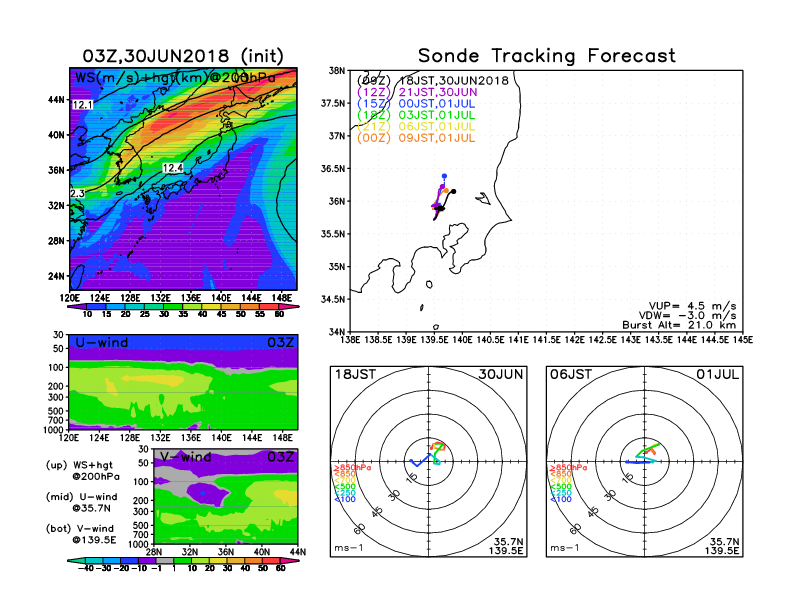The width and height of the screenshot is (792, 612).
Task: Select the (21Z) 06JST,01JUL legend entry
Action: coord(416,127)
